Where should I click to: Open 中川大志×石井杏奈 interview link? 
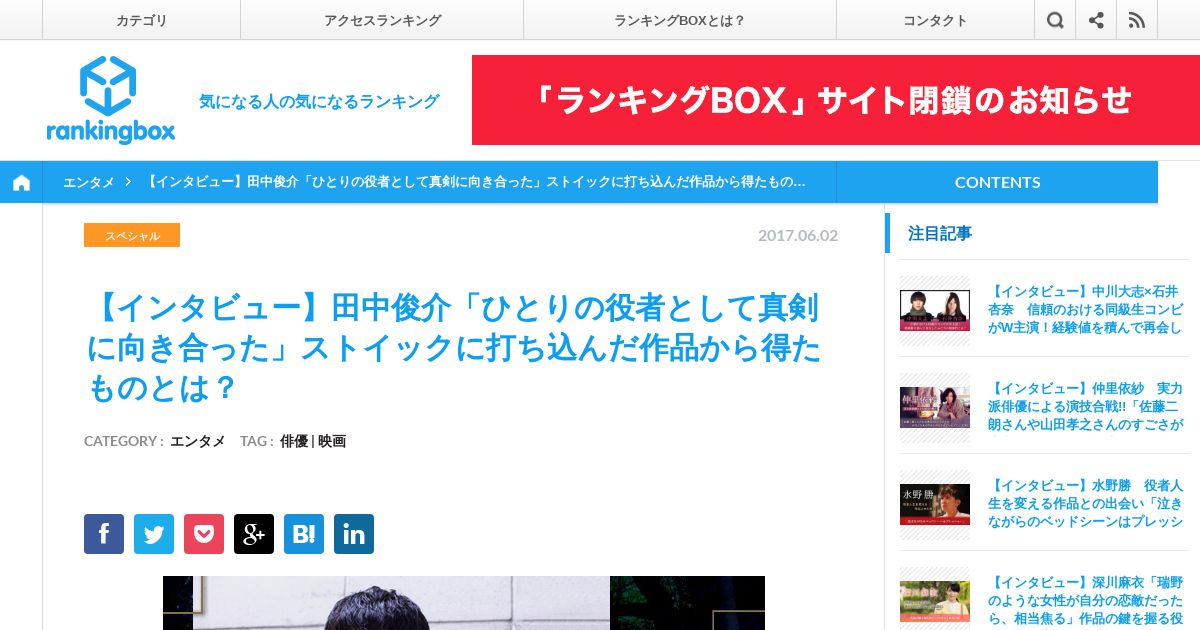(1085, 310)
